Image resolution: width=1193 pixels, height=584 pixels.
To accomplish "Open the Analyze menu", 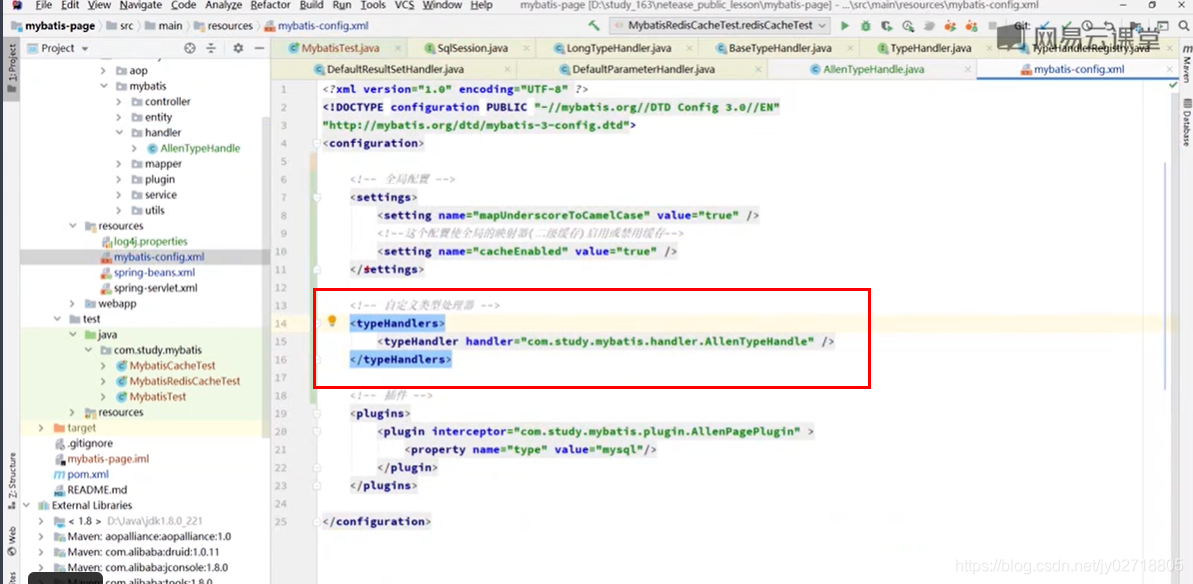I will click(224, 5).
